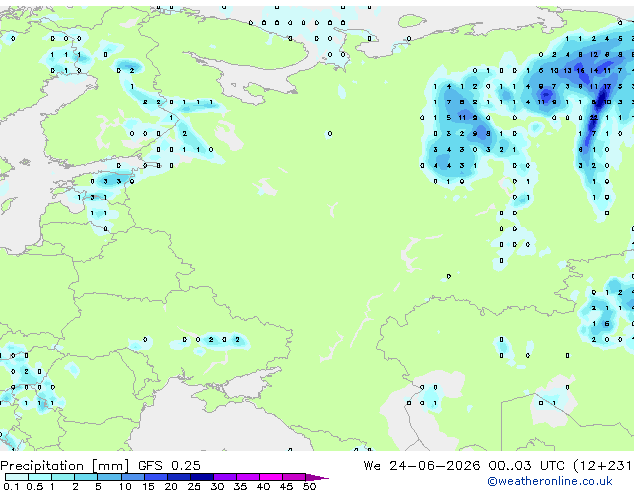Click the 1–2 mm legend color swatch
This screenshot has width=634, height=490.
coord(63,477)
